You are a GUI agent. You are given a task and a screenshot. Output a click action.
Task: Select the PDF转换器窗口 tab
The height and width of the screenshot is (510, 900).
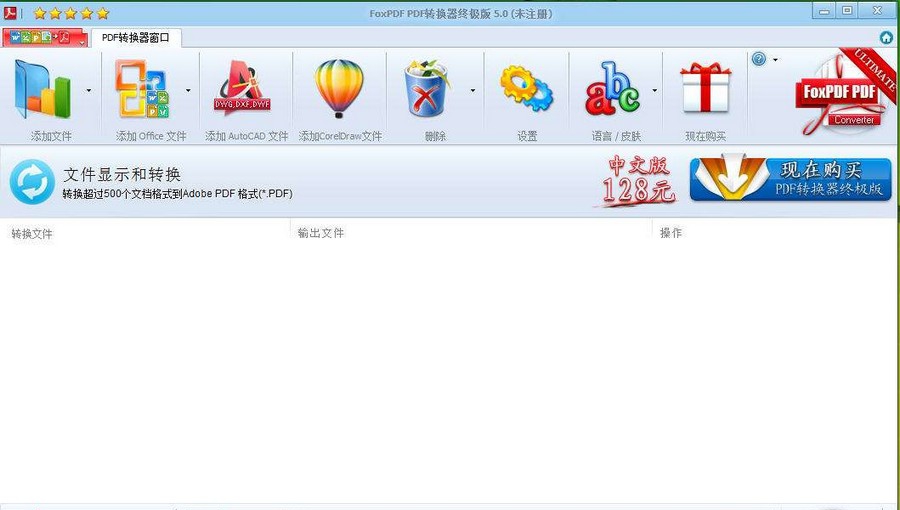[x=136, y=38]
